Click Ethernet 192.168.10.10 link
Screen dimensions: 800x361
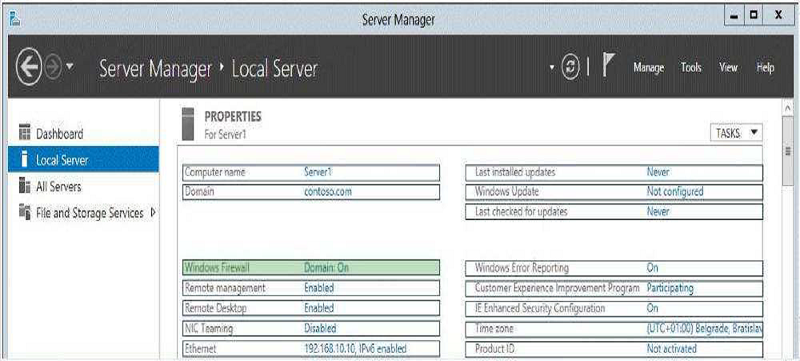355,349
